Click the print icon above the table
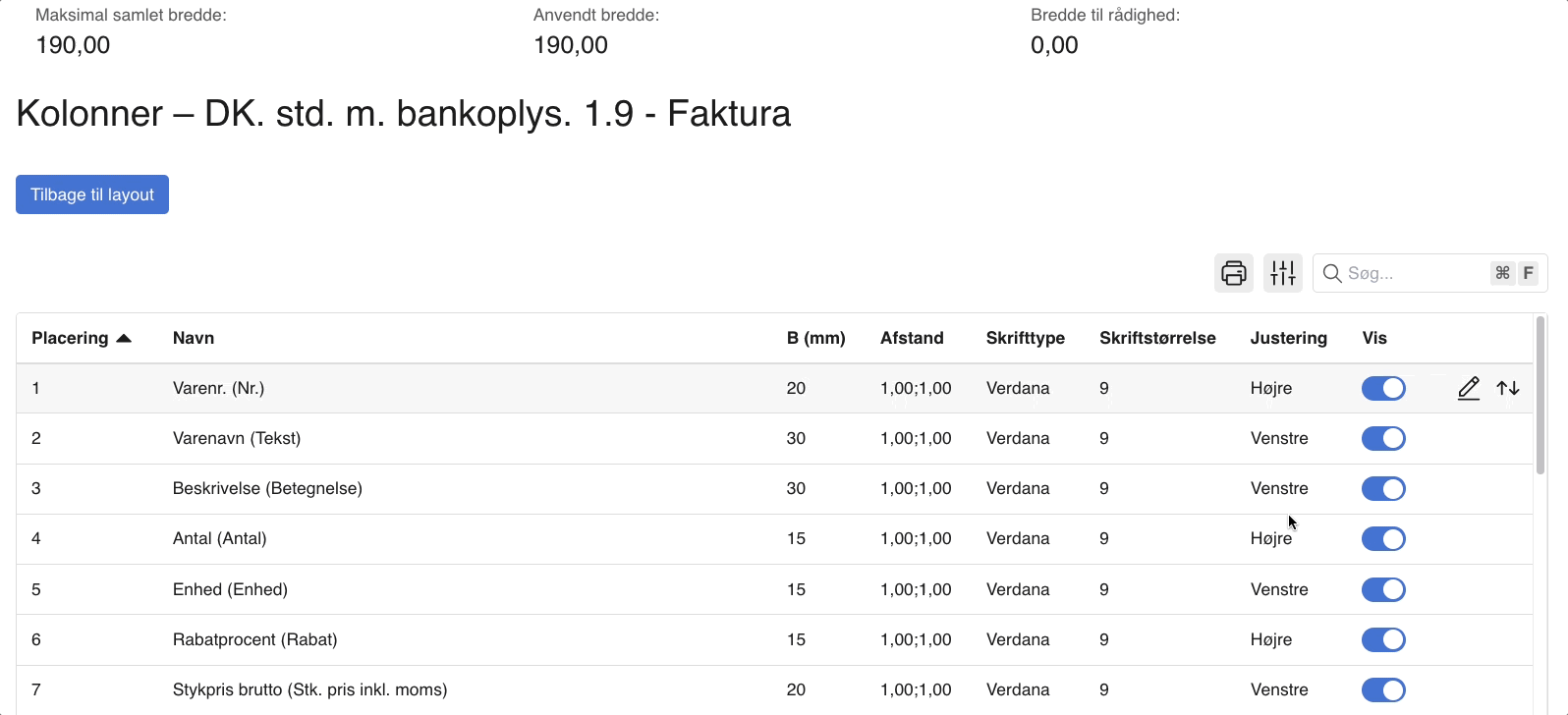Viewport: 1568px width, 715px height. (1234, 273)
